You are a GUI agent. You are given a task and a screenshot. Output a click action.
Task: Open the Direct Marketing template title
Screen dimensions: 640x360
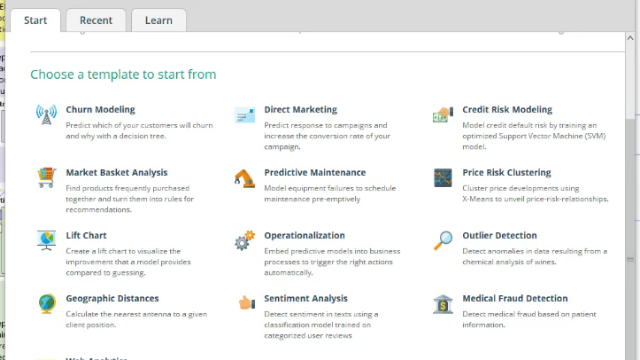pos(300,109)
